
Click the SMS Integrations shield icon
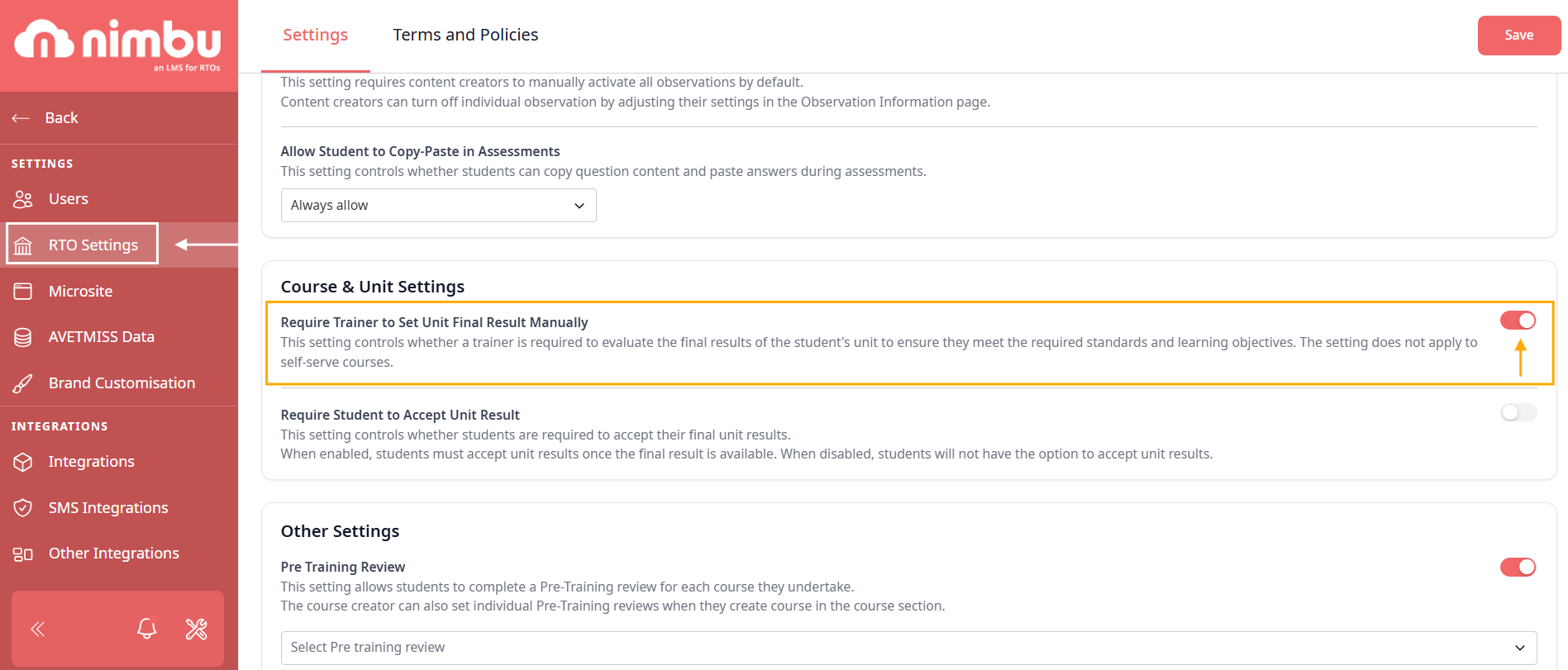pyautogui.click(x=23, y=508)
